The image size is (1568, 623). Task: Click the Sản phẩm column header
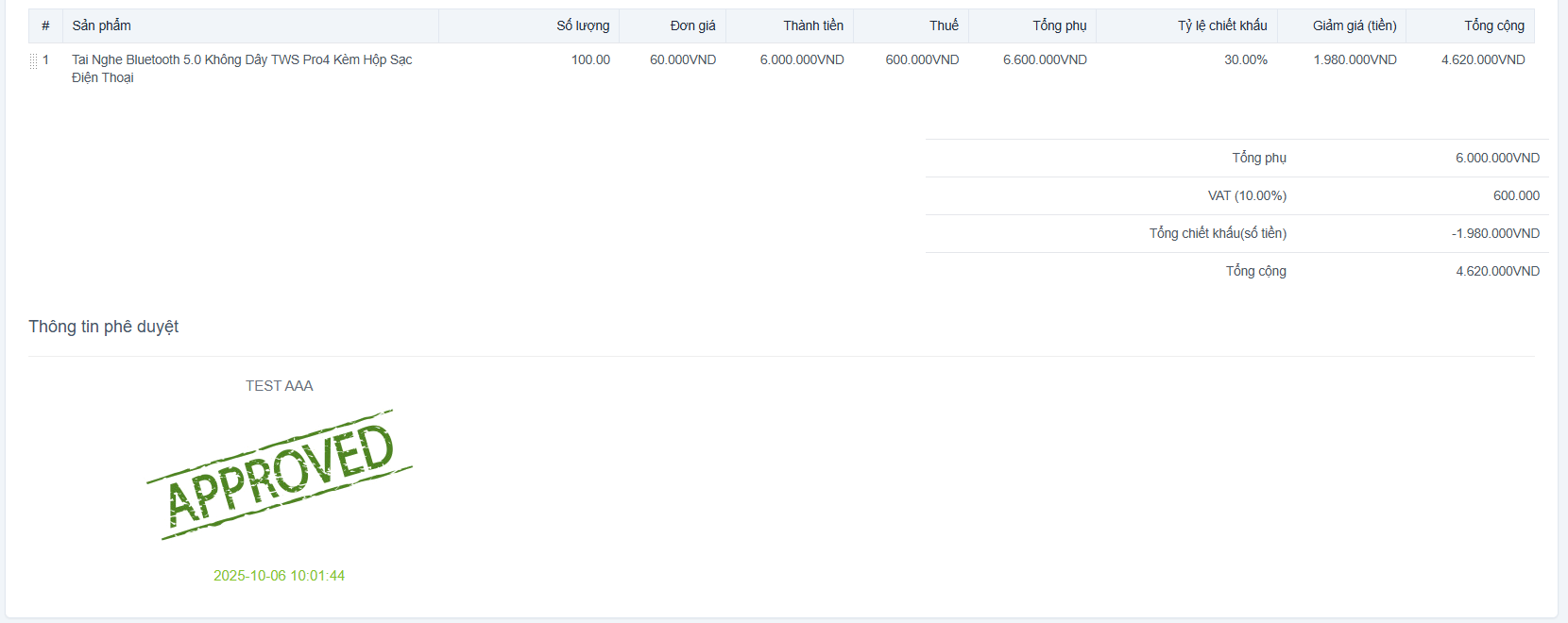[102, 25]
